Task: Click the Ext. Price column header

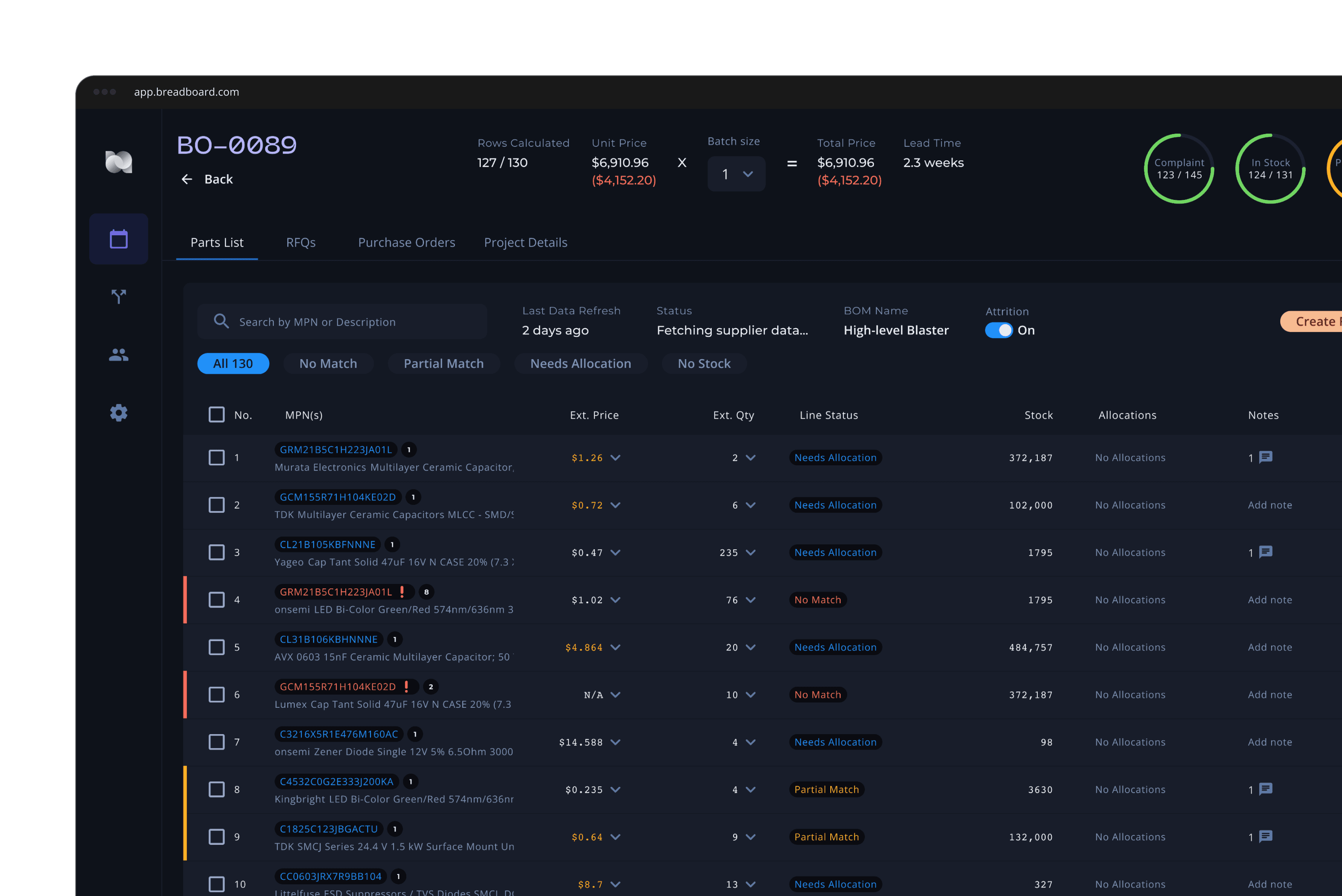Action: click(x=594, y=415)
